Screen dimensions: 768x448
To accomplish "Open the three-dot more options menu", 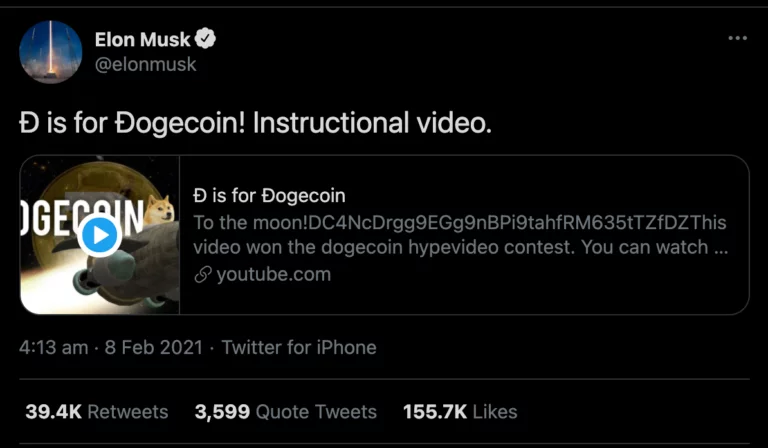I will pyautogui.click(x=738, y=38).
